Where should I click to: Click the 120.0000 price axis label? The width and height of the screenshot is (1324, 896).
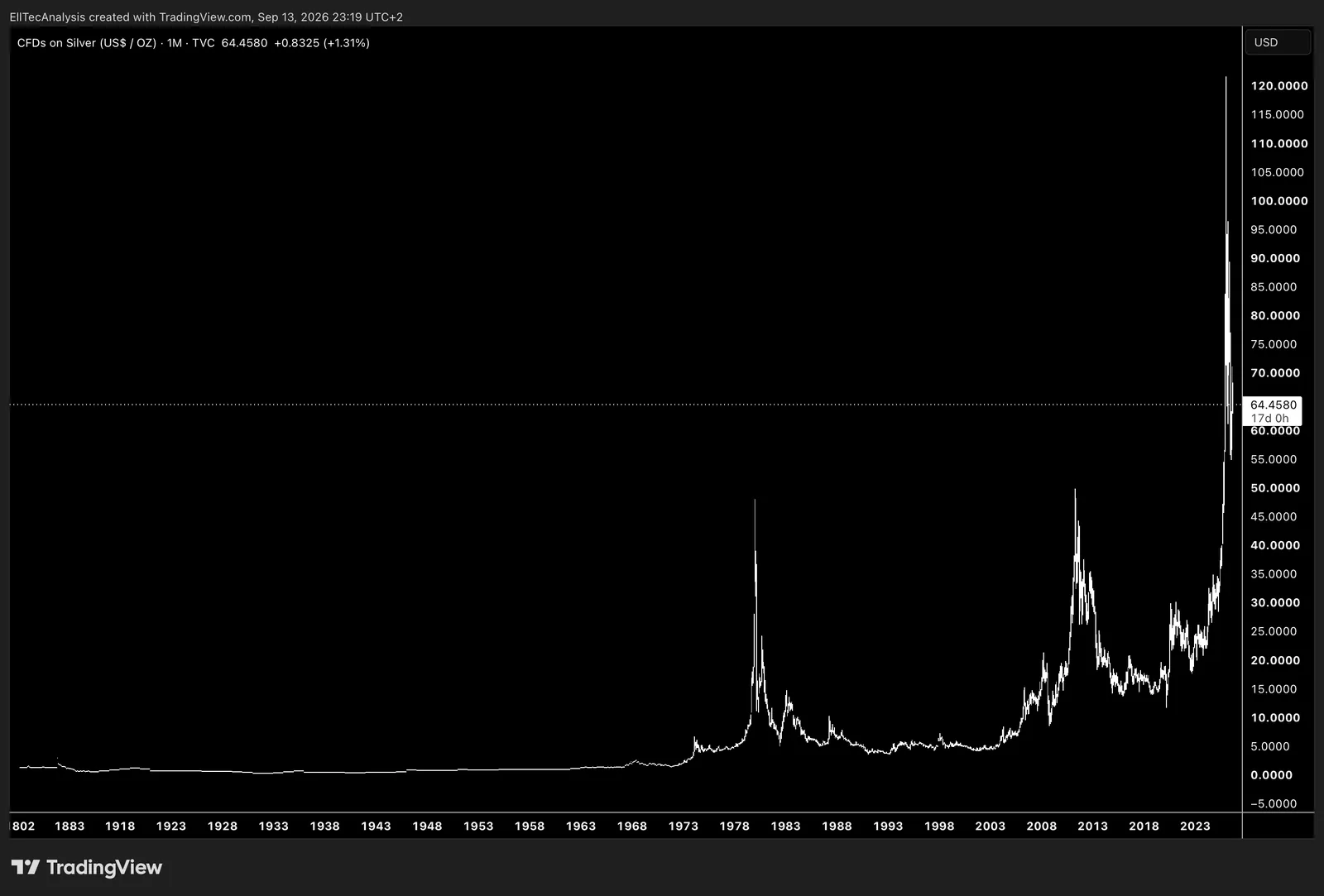pos(1279,86)
